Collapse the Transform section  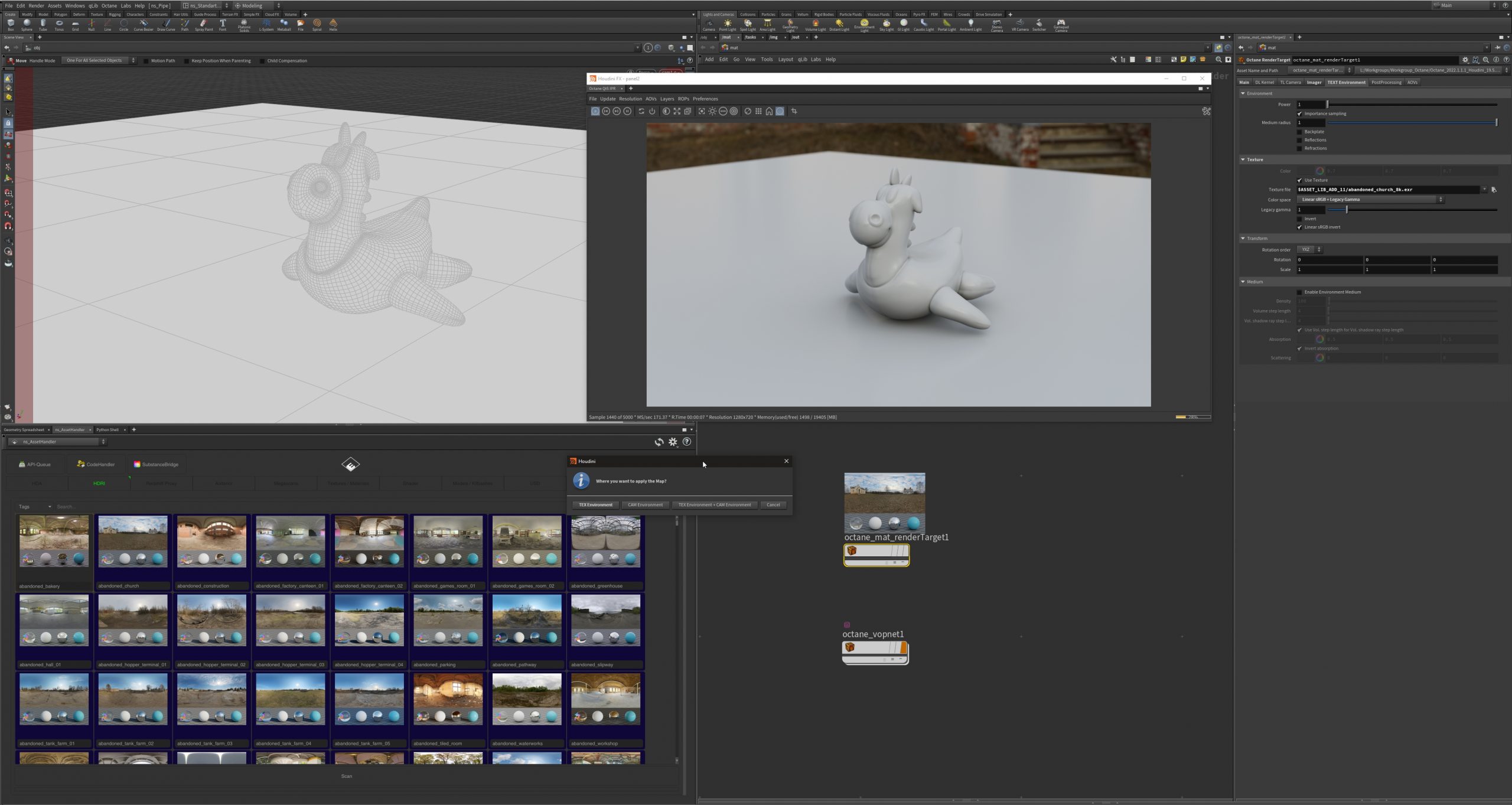(1243, 239)
